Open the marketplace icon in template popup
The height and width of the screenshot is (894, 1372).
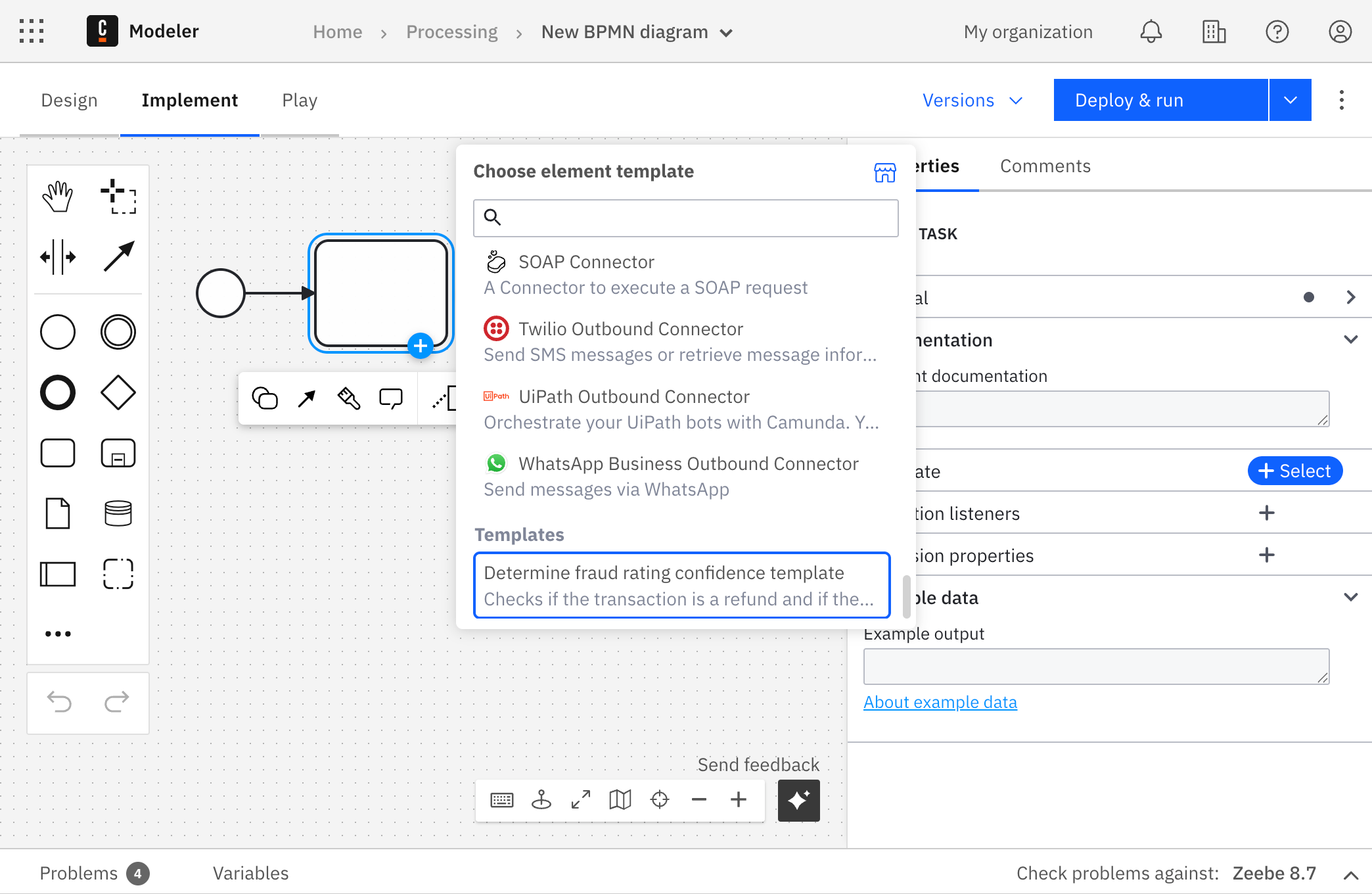point(884,172)
